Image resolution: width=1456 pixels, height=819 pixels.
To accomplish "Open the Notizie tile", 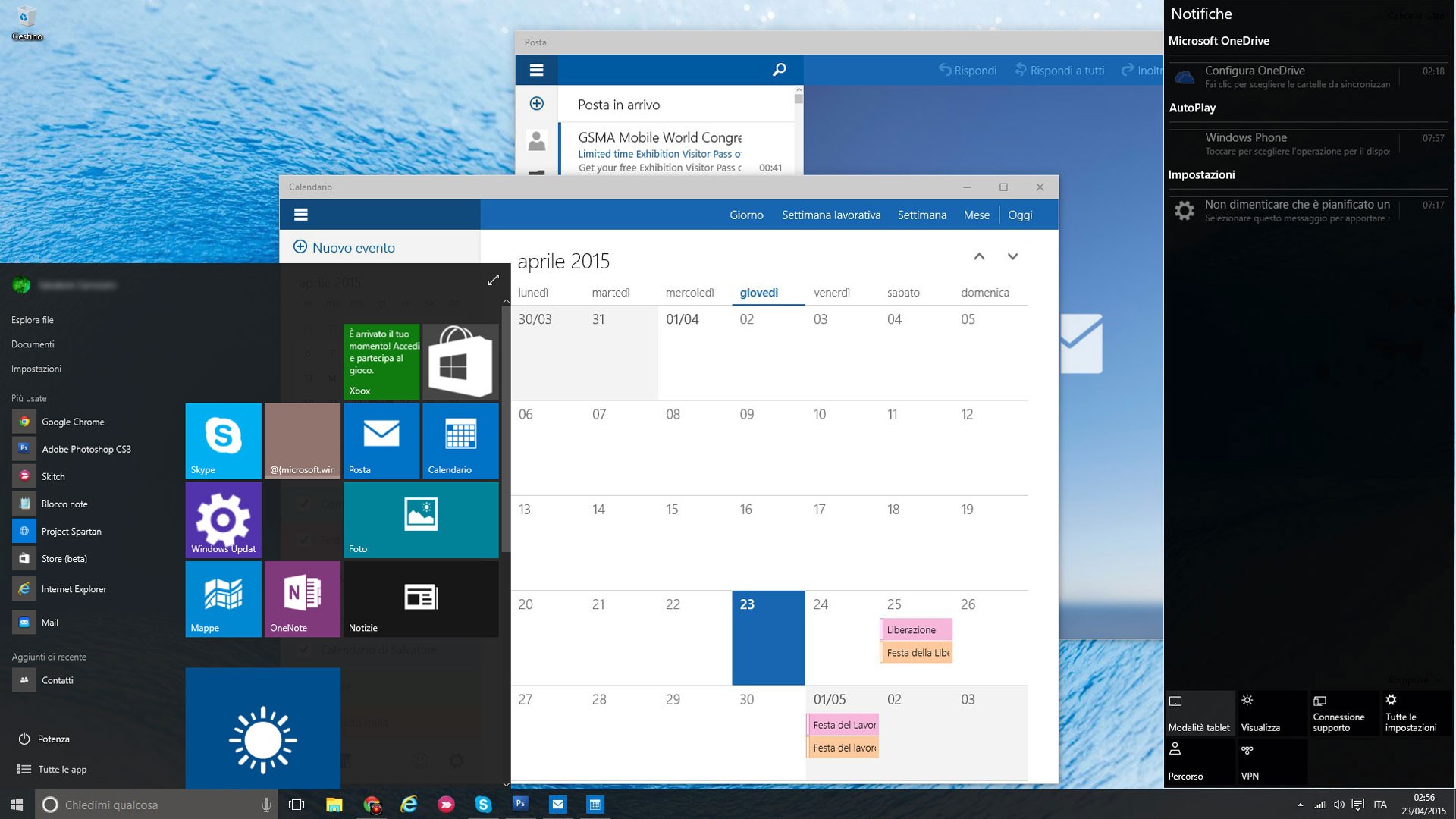I will [421, 599].
